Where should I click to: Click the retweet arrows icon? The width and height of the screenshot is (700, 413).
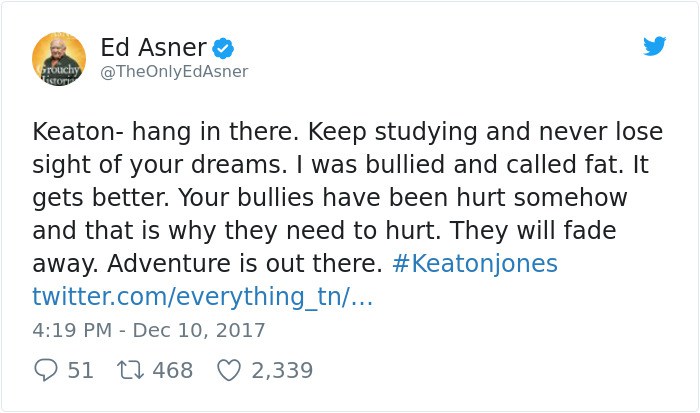click(130, 370)
